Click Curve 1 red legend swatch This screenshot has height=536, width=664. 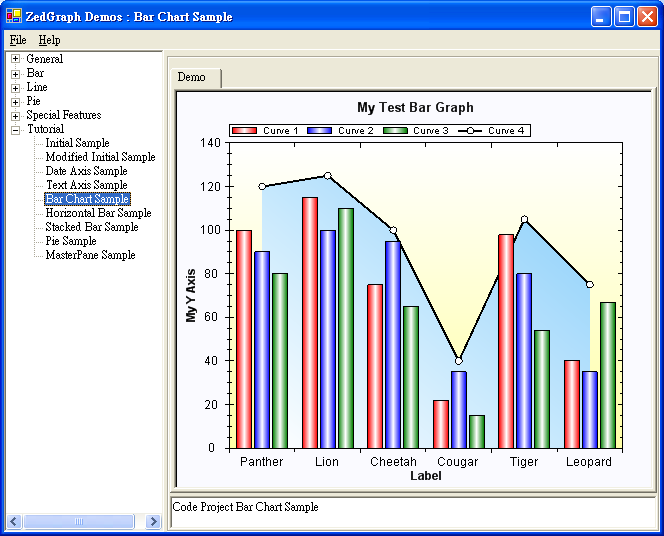244,131
